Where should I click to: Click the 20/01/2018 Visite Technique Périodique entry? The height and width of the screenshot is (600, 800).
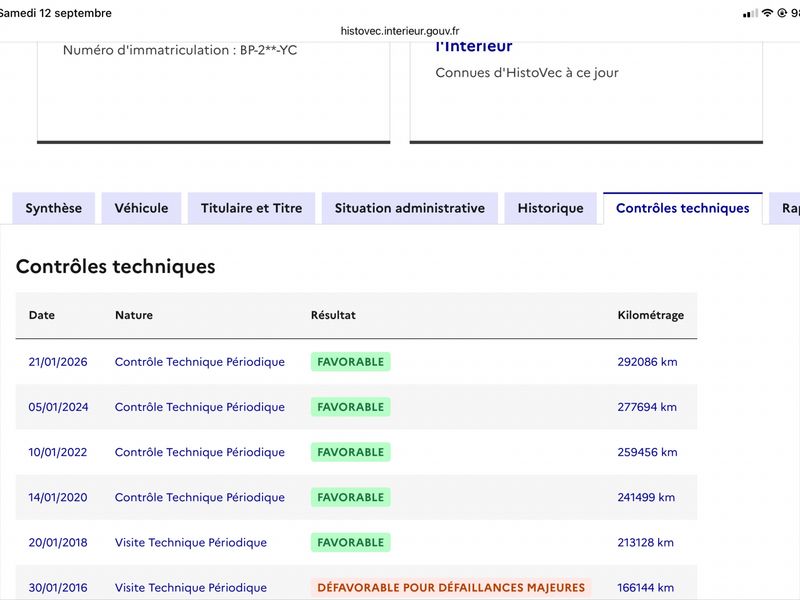(x=191, y=542)
